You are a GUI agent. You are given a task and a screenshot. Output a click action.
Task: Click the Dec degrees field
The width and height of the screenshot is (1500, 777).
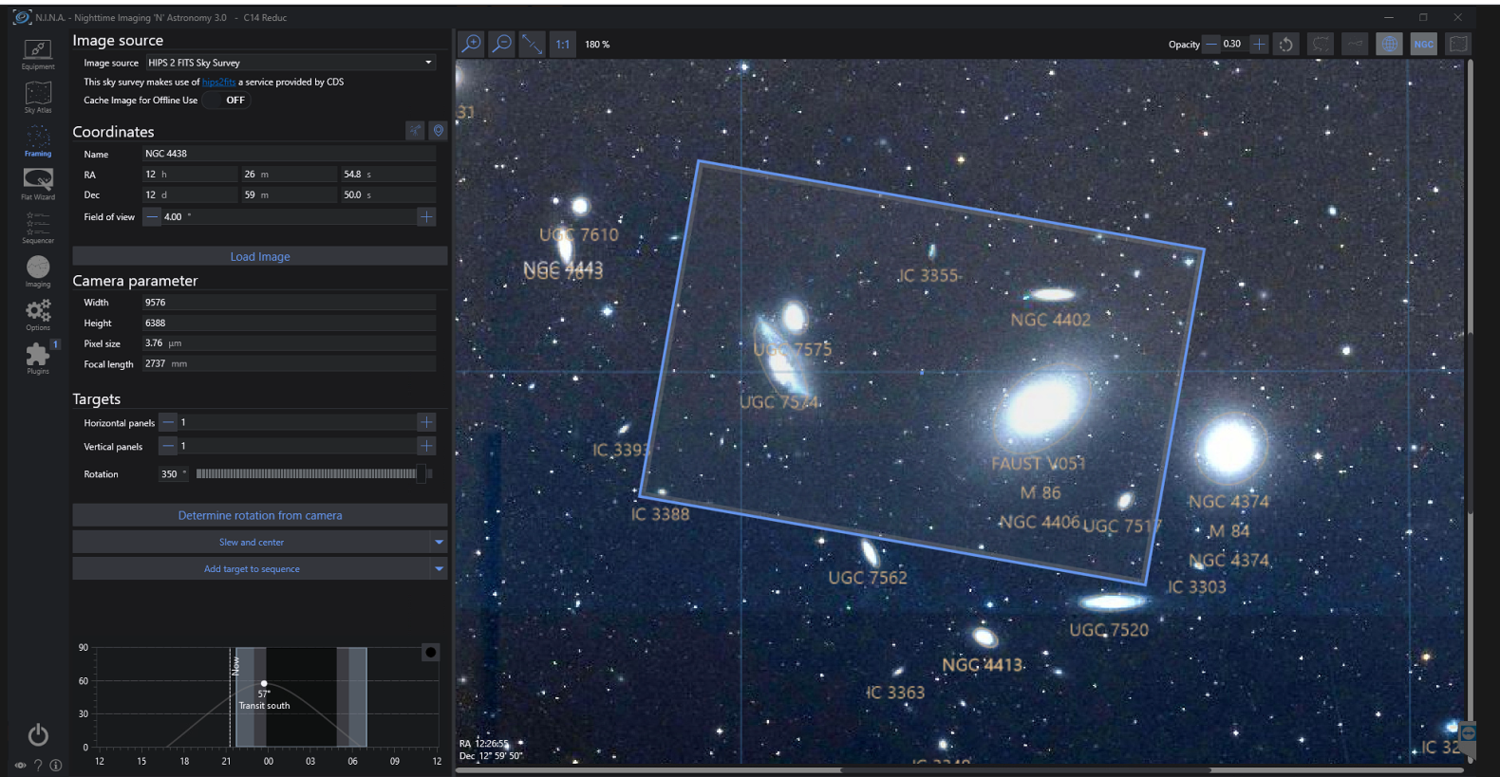click(x=190, y=195)
